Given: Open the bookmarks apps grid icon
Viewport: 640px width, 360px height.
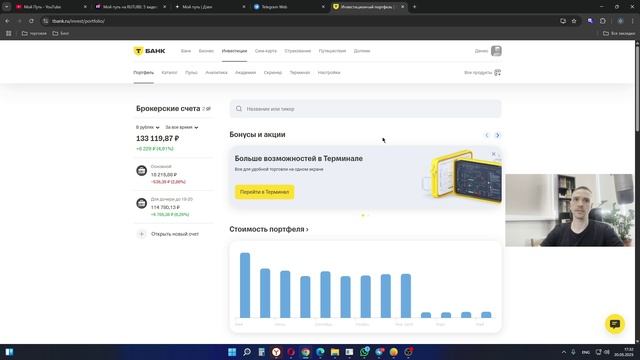Looking at the screenshot, I should pos(9,33).
